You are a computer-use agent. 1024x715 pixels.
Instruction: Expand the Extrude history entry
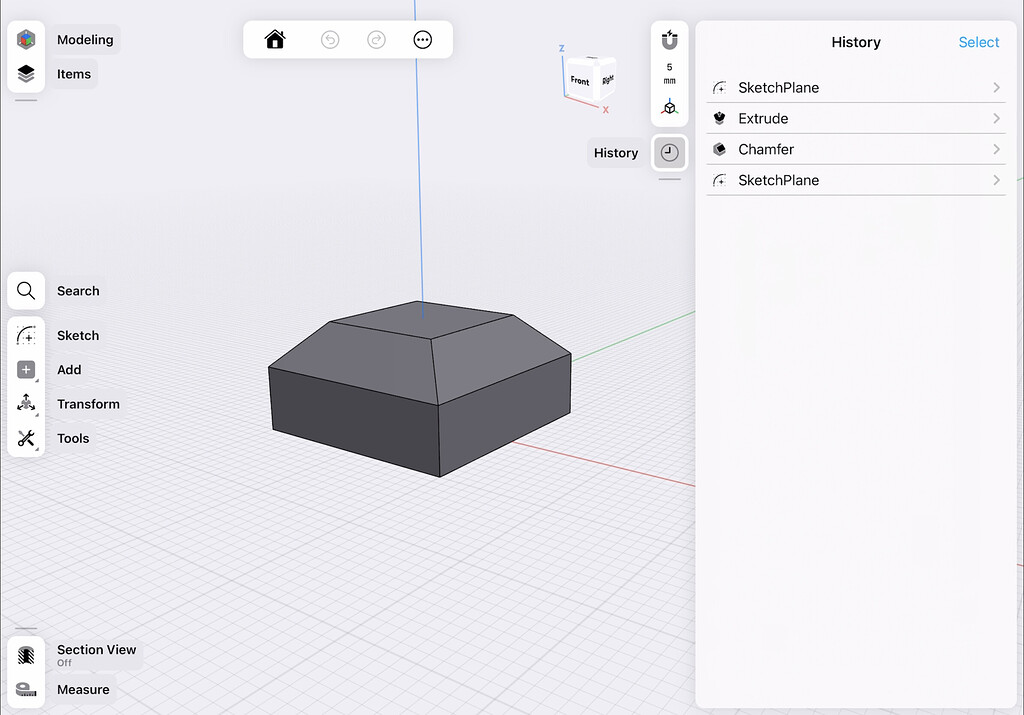(x=996, y=118)
